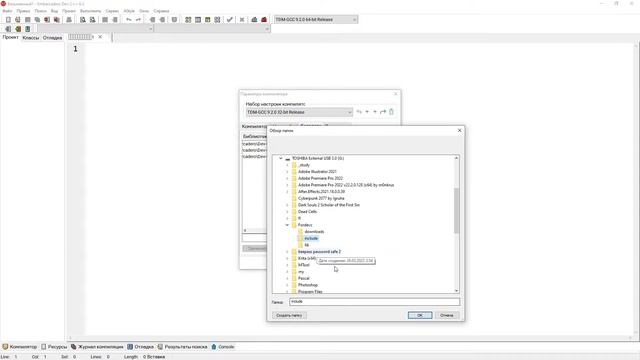
Task: Click the Save file toolbar icon
Action: (x=27, y=20)
